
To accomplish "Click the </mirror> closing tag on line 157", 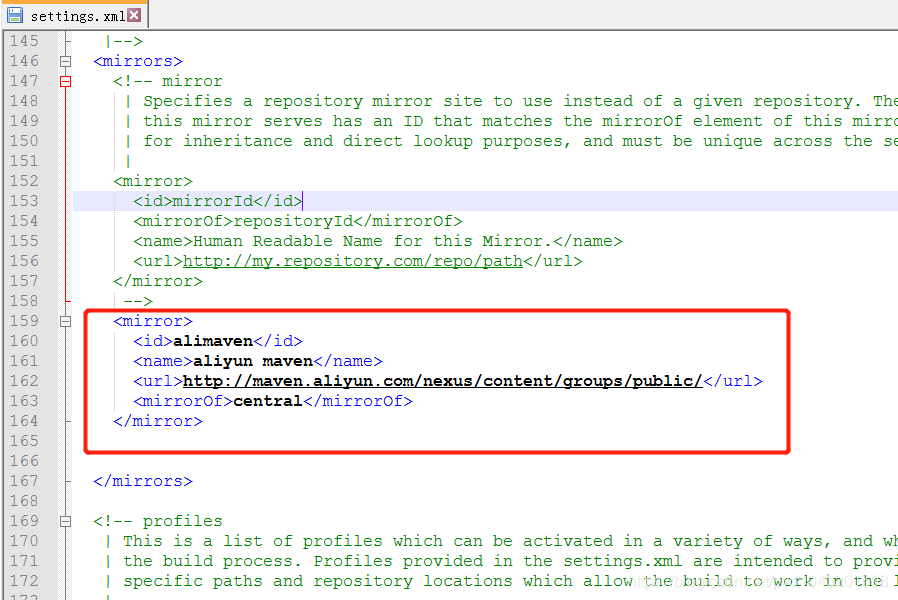I will [x=157, y=281].
